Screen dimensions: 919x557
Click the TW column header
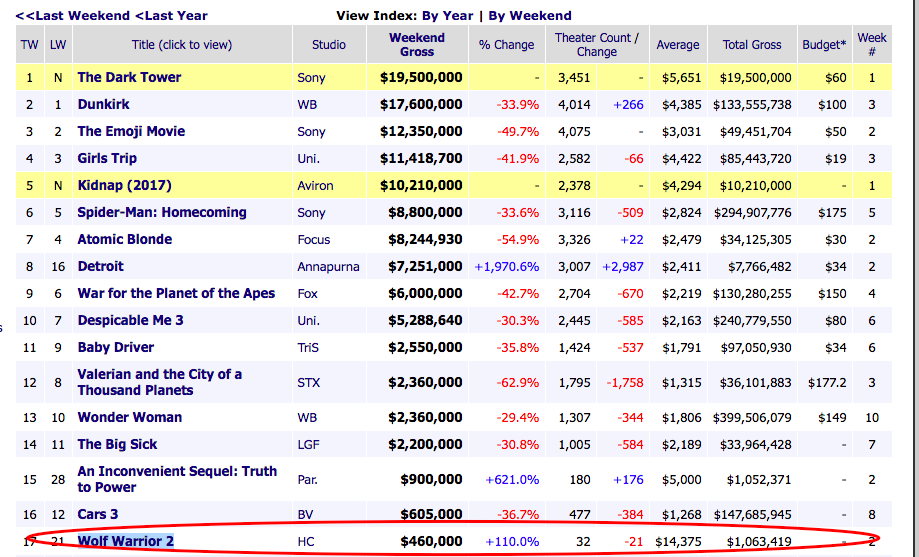click(29, 45)
